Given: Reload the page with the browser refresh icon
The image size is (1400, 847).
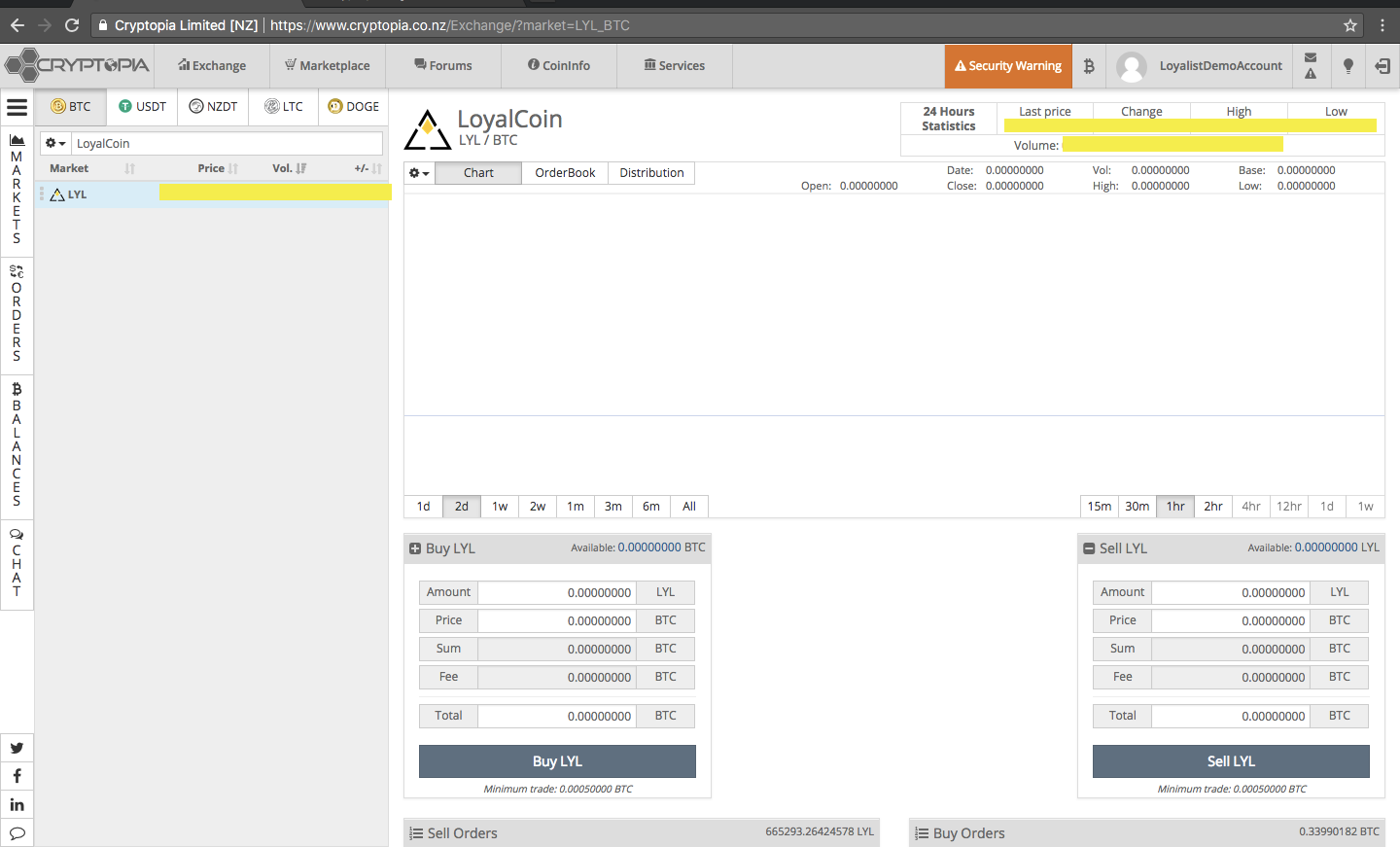Looking at the screenshot, I should [72, 25].
